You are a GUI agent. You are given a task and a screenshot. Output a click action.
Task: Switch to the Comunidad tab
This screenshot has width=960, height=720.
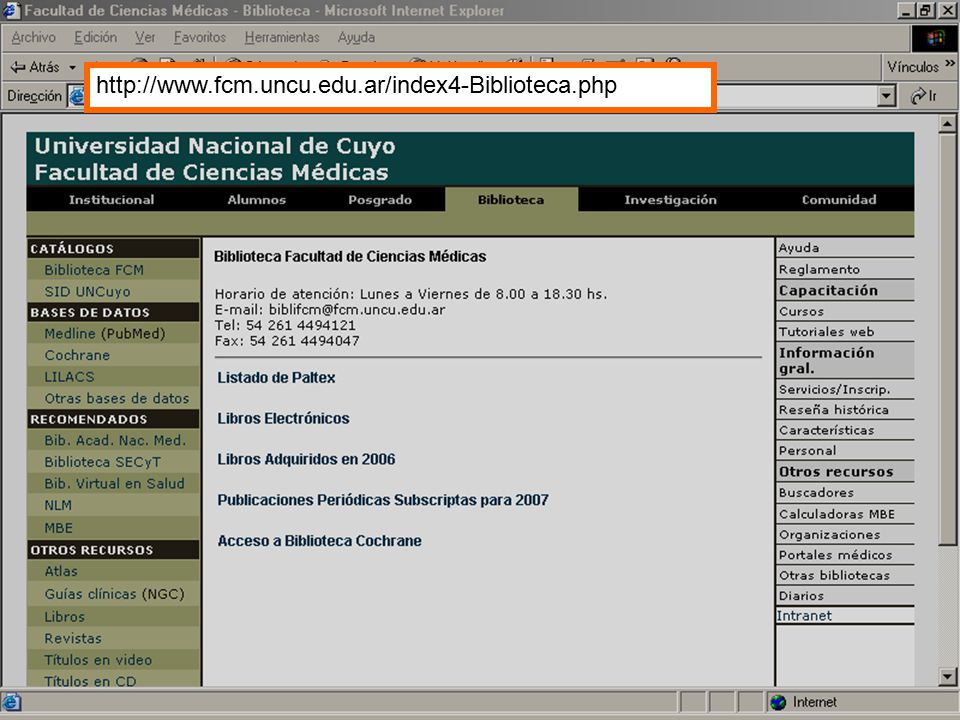click(839, 200)
